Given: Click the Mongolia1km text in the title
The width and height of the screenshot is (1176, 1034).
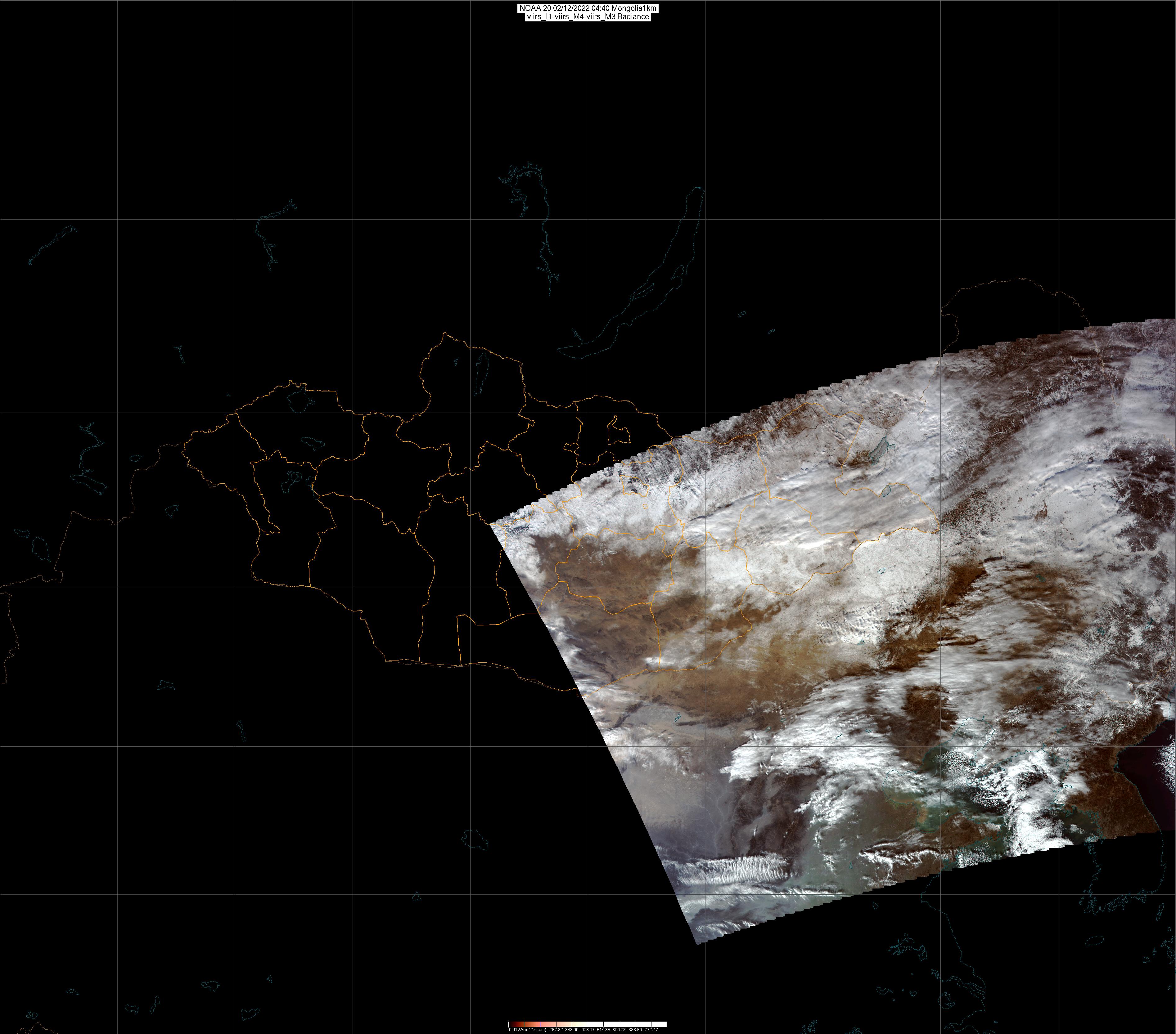Looking at the screenshot, I should point(634,8).
